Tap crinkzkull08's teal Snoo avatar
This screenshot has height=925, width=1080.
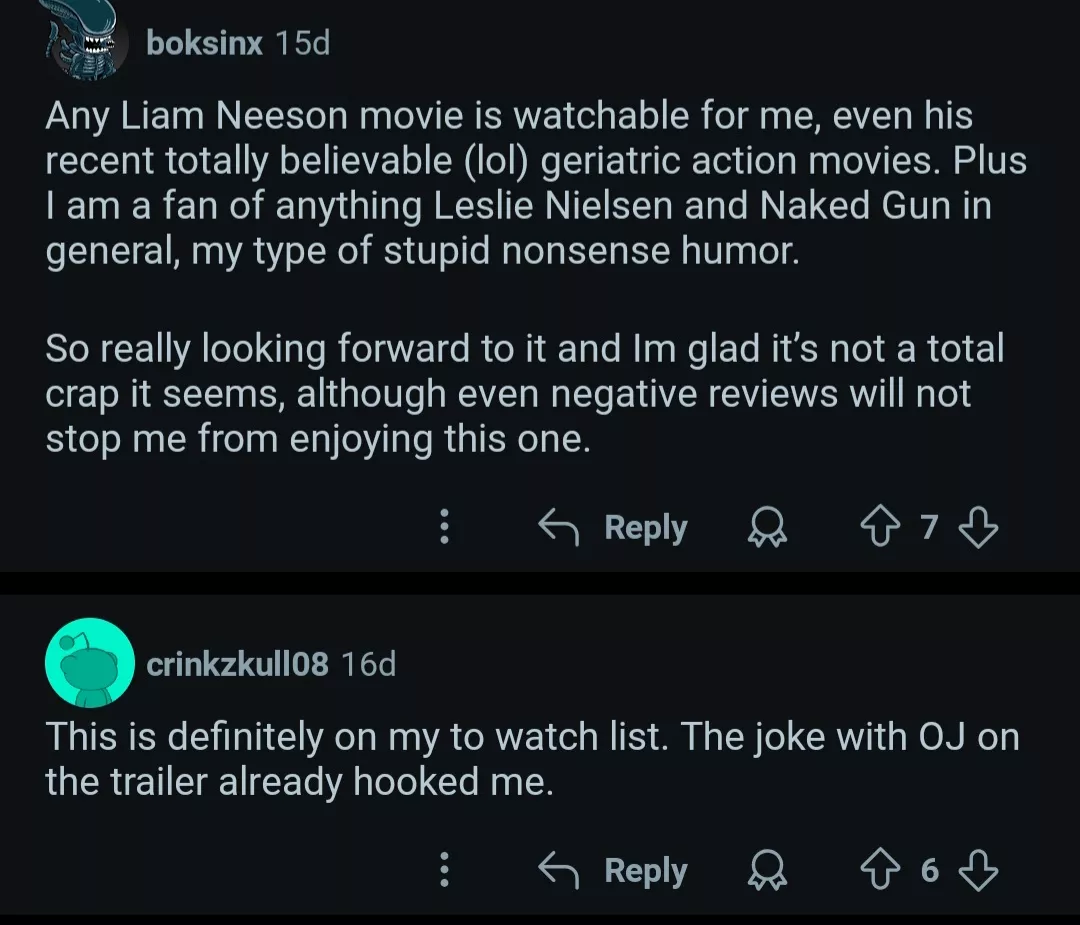(x=90, y=663)
